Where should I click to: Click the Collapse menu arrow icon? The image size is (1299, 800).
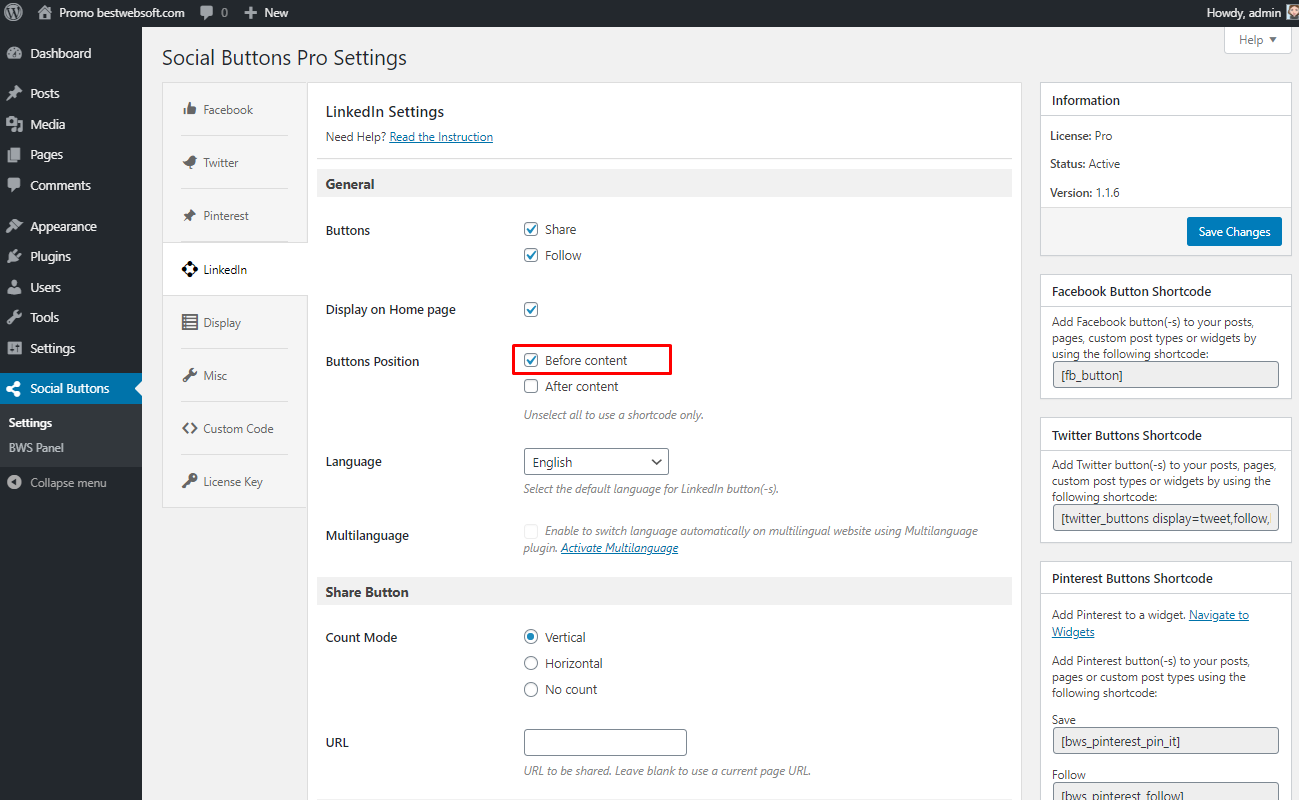(14, 483)
